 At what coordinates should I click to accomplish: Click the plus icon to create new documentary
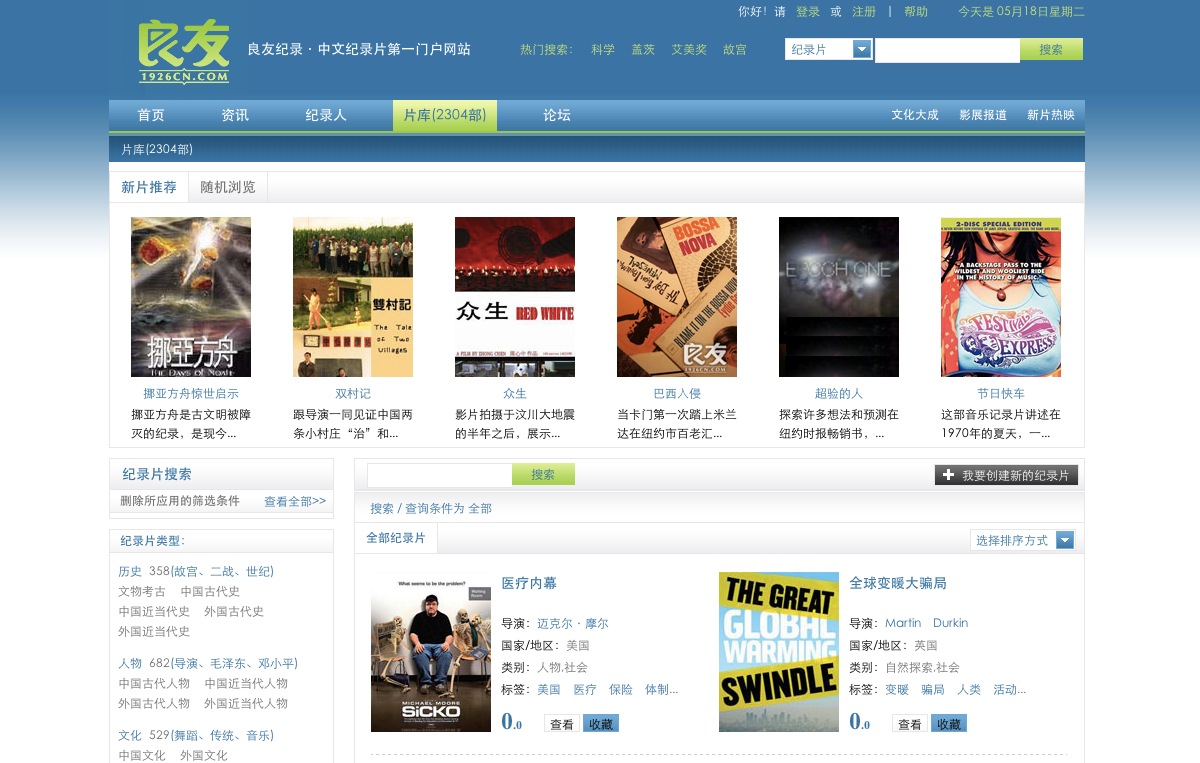[949, 475]
